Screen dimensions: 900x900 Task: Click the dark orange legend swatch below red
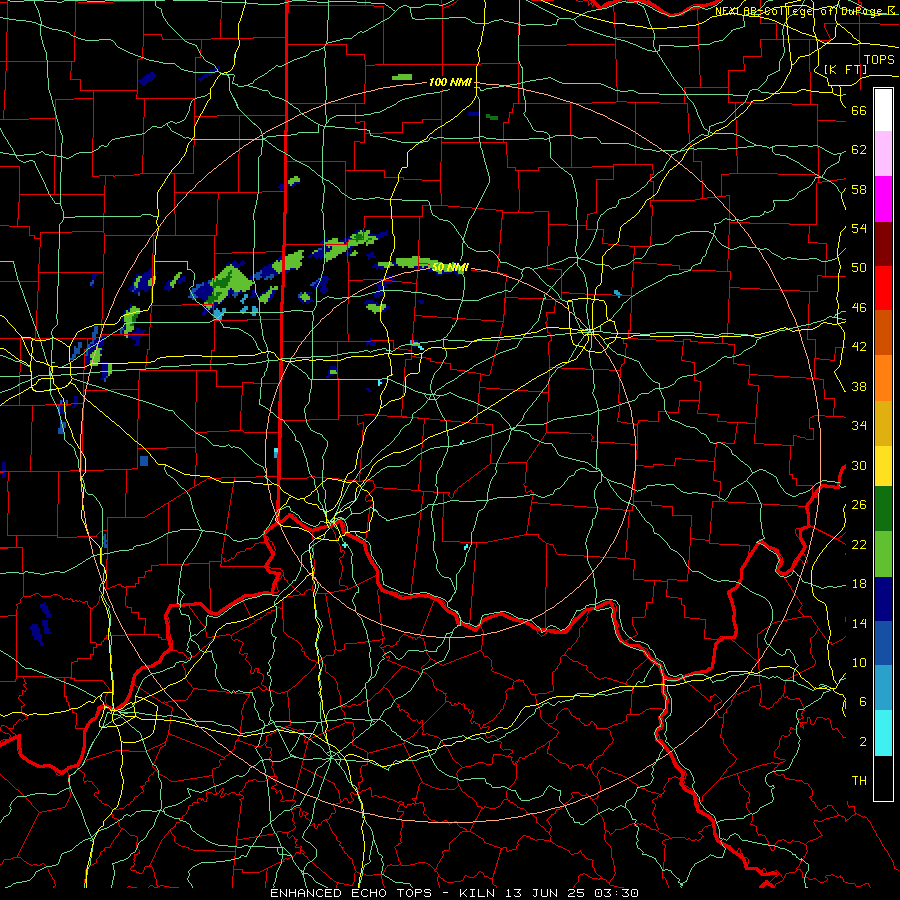883,333
